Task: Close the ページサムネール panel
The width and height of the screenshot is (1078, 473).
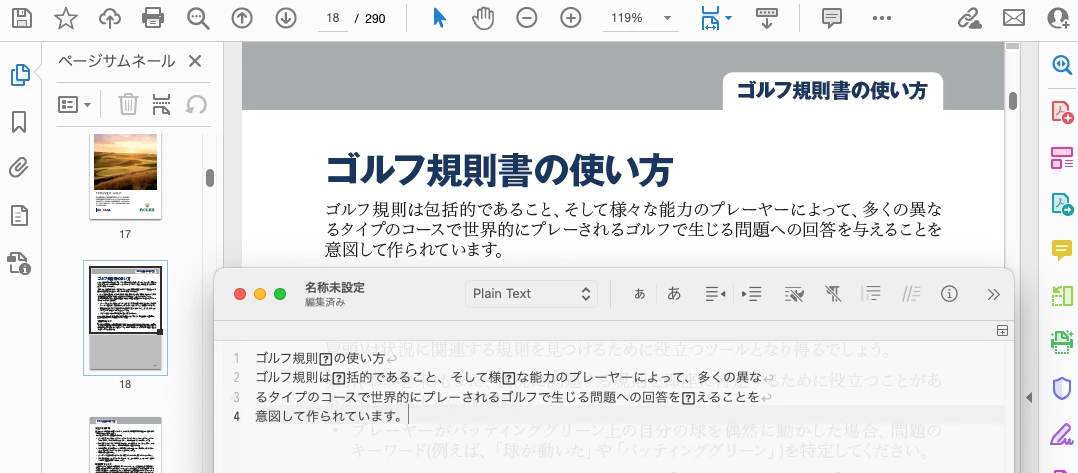Action: [x=195, y=61]
